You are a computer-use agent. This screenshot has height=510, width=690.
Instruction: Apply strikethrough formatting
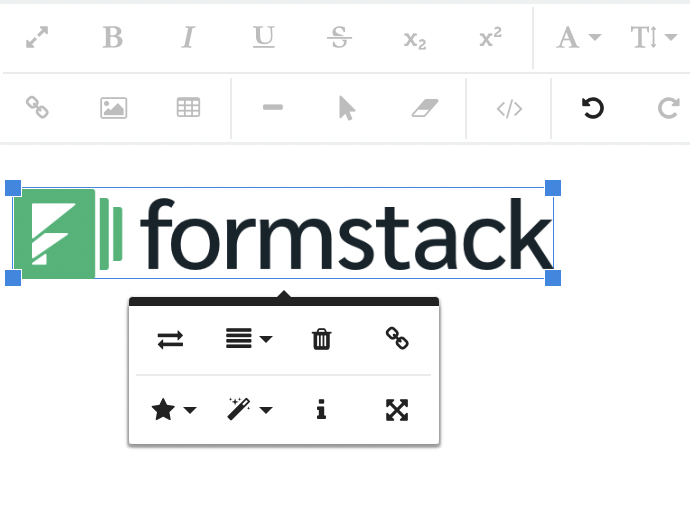pos(340,38)
